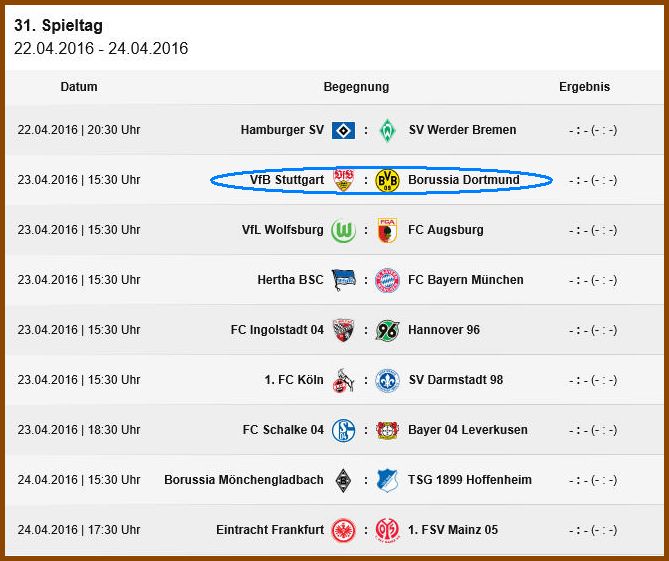Viewport: 669px width, 561px height.
Task: Click the Bayer 04 Leverkusen logo
Action: click(x=387, y=430)
